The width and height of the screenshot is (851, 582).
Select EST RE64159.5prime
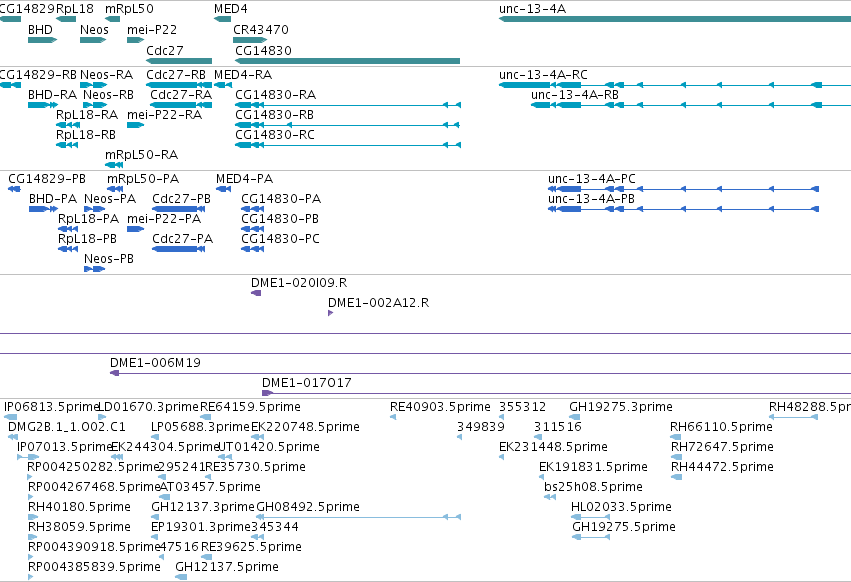(x=206, y=417)
